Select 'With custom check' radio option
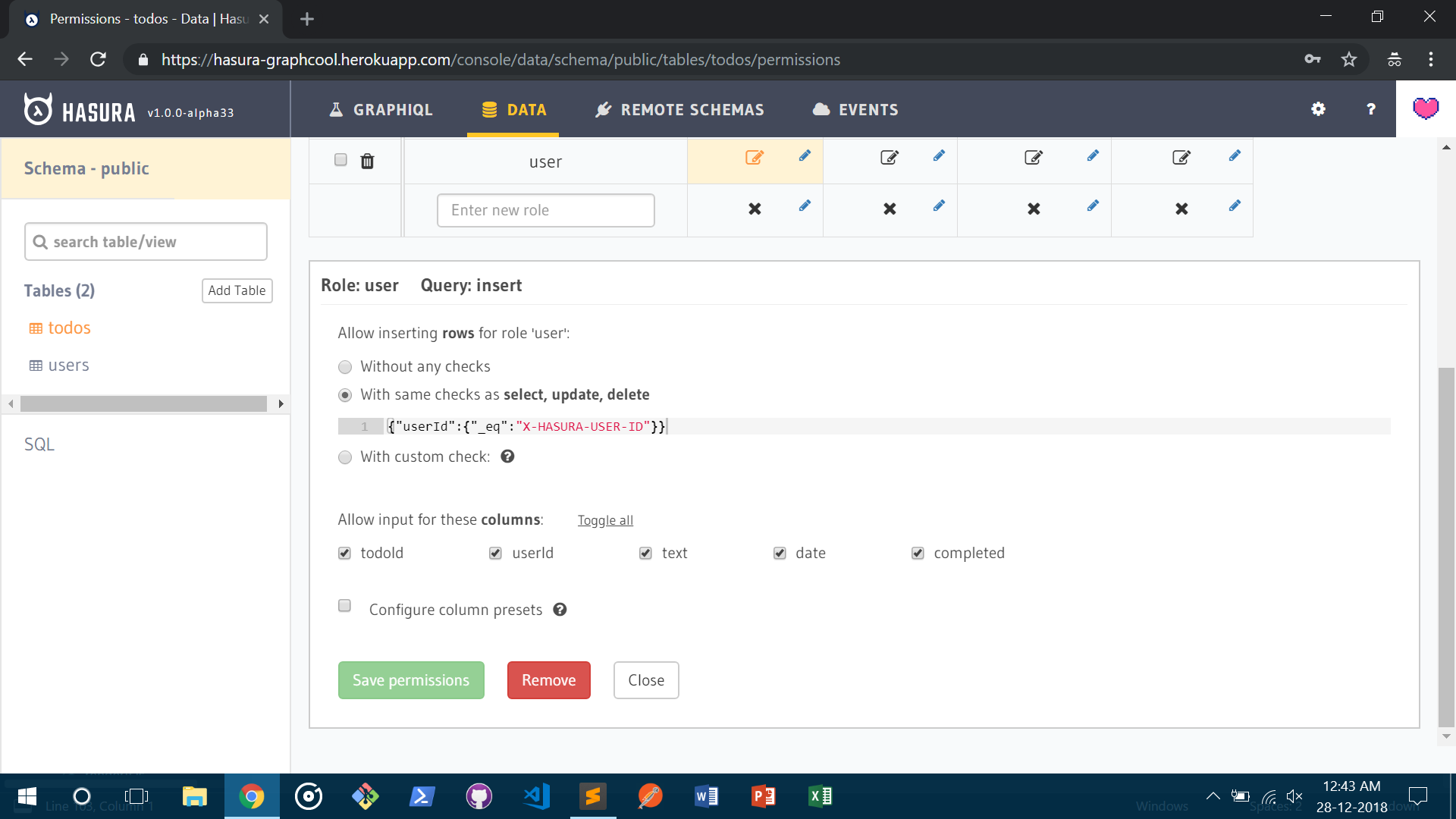1456x819 pixels. point(345,457)
